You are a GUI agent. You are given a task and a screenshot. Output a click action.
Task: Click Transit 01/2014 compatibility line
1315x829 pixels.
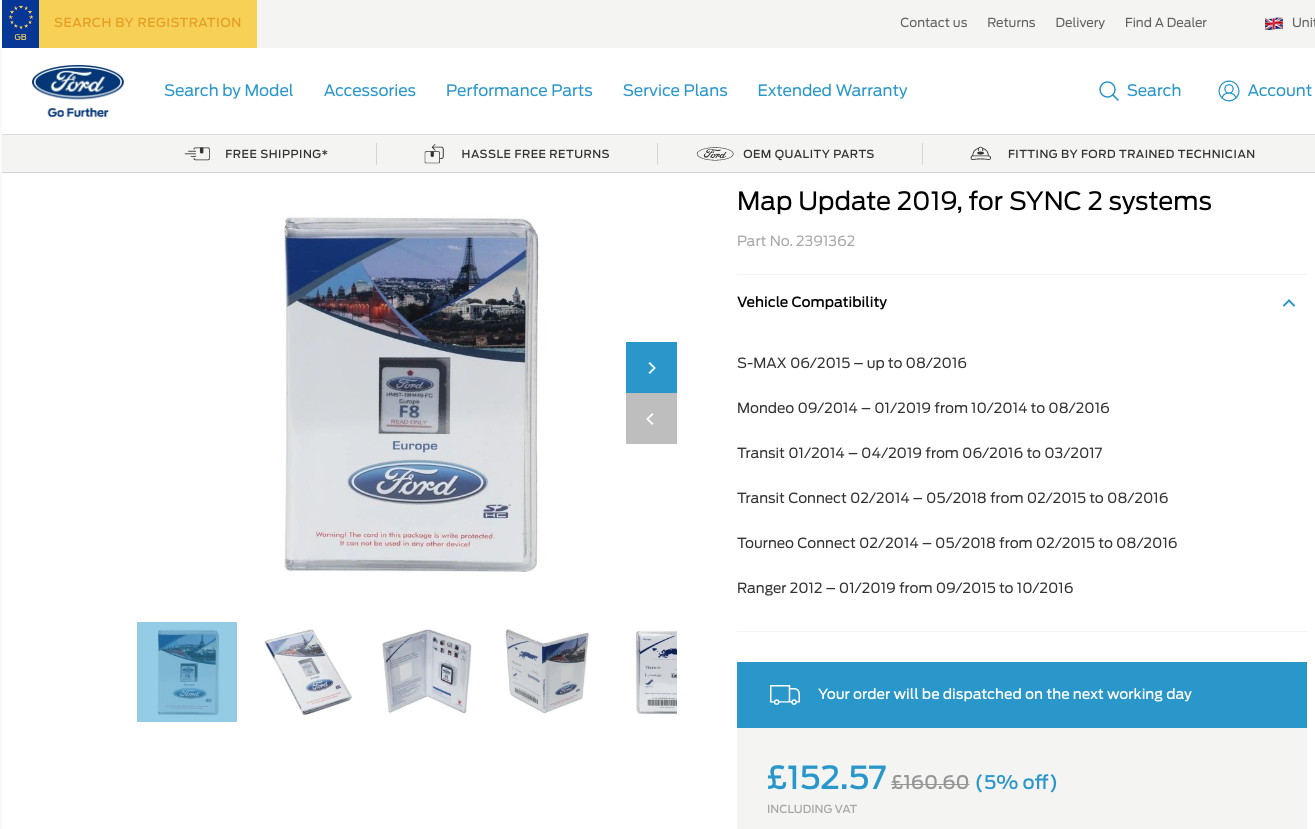tap(920, 453)
